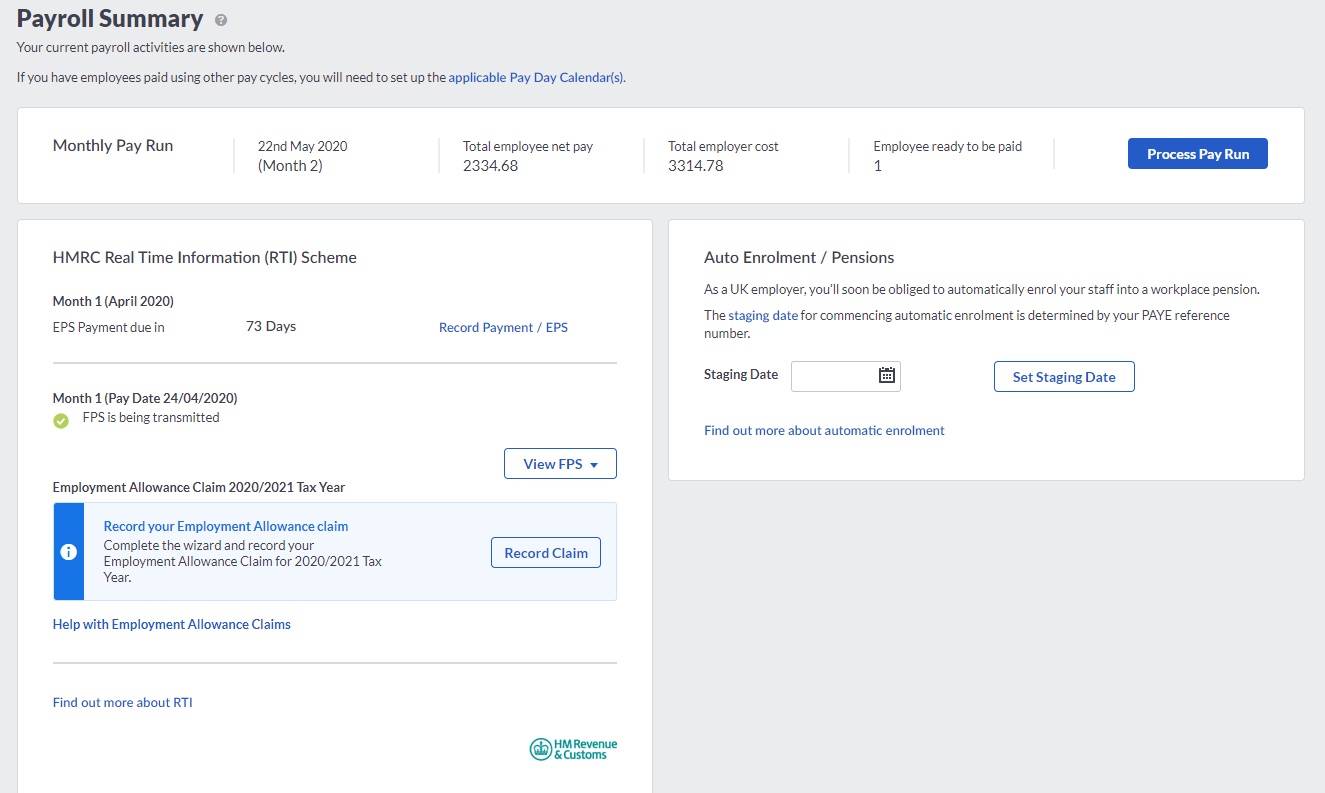Select the Monthly Pay Run title
The width and height of the screenshot is (1325, 793).
[113, 146]
